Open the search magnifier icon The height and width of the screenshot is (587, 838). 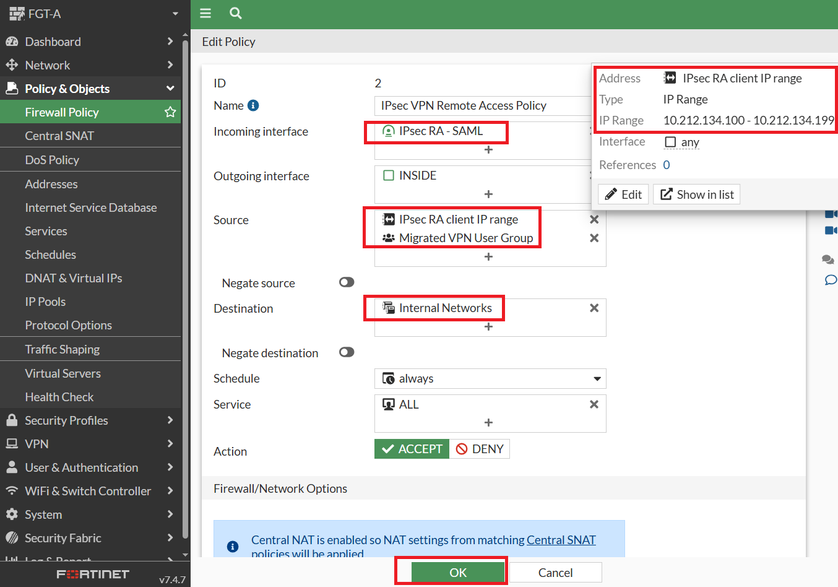pos(236,13)
